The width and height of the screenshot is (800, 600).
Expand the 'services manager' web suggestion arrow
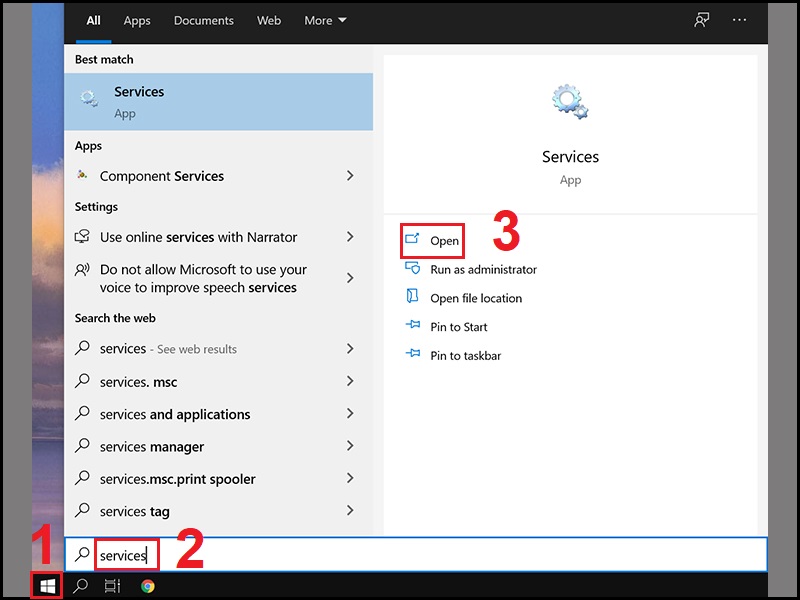pyautogui.click(x=350, y=446)
